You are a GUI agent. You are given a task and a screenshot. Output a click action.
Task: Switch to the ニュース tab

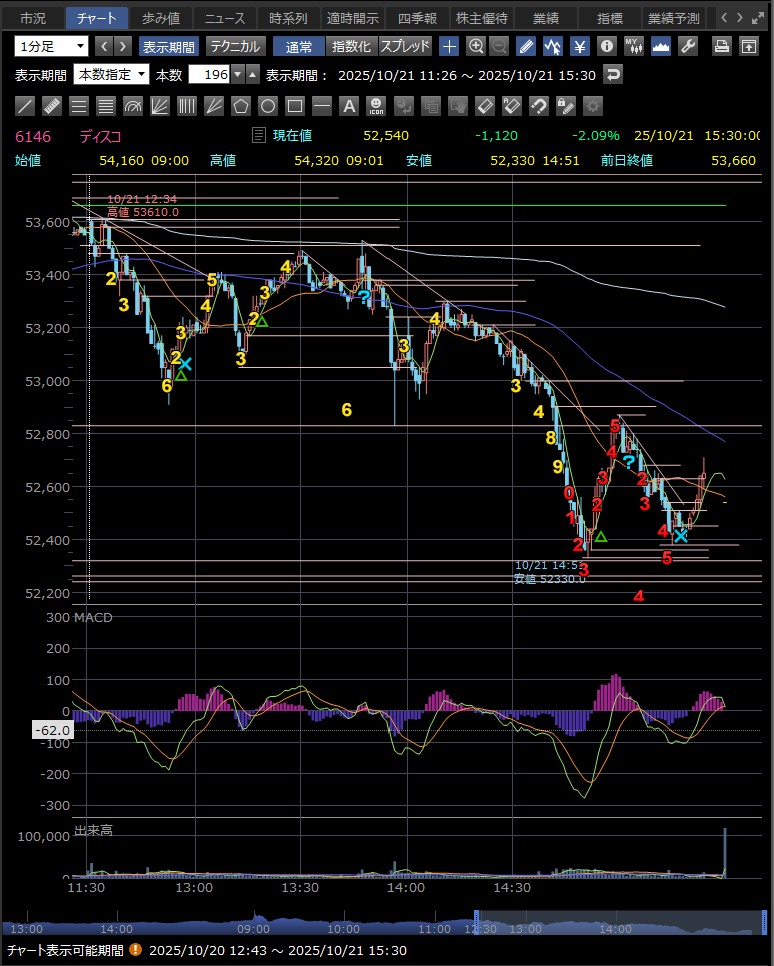(x=225, y=18)
